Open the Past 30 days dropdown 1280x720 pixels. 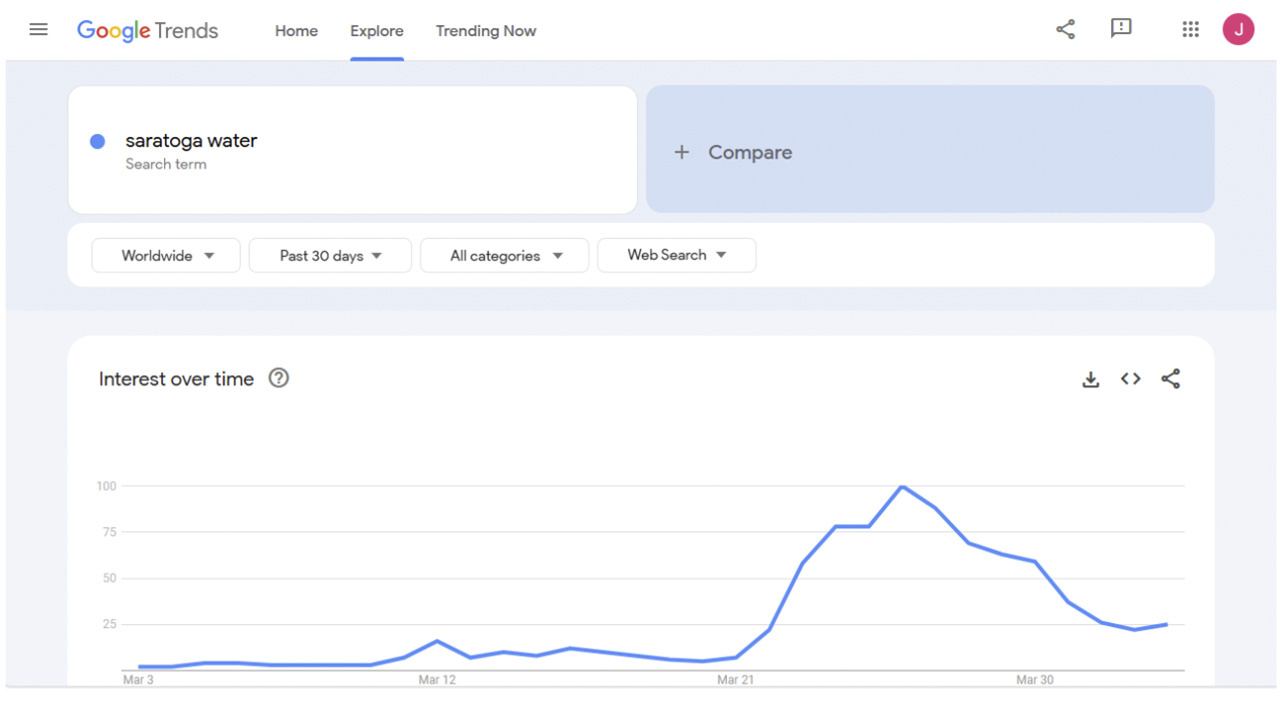[x=330, y=255]
